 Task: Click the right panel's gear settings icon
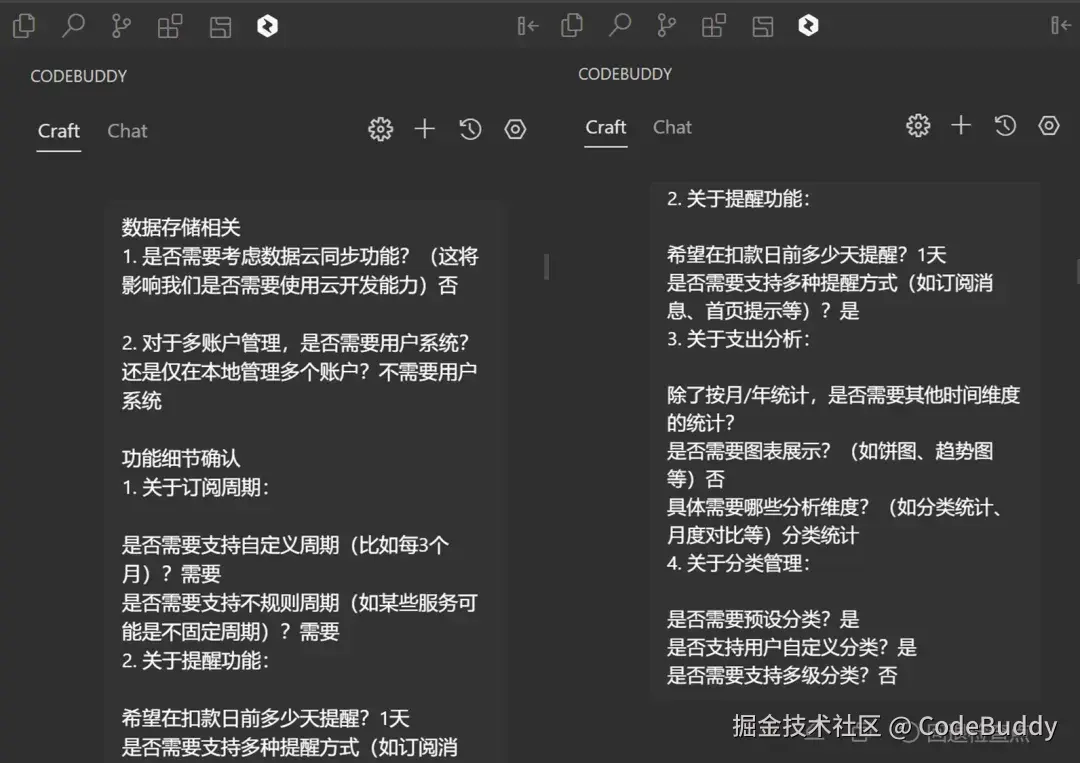(918, 126)
